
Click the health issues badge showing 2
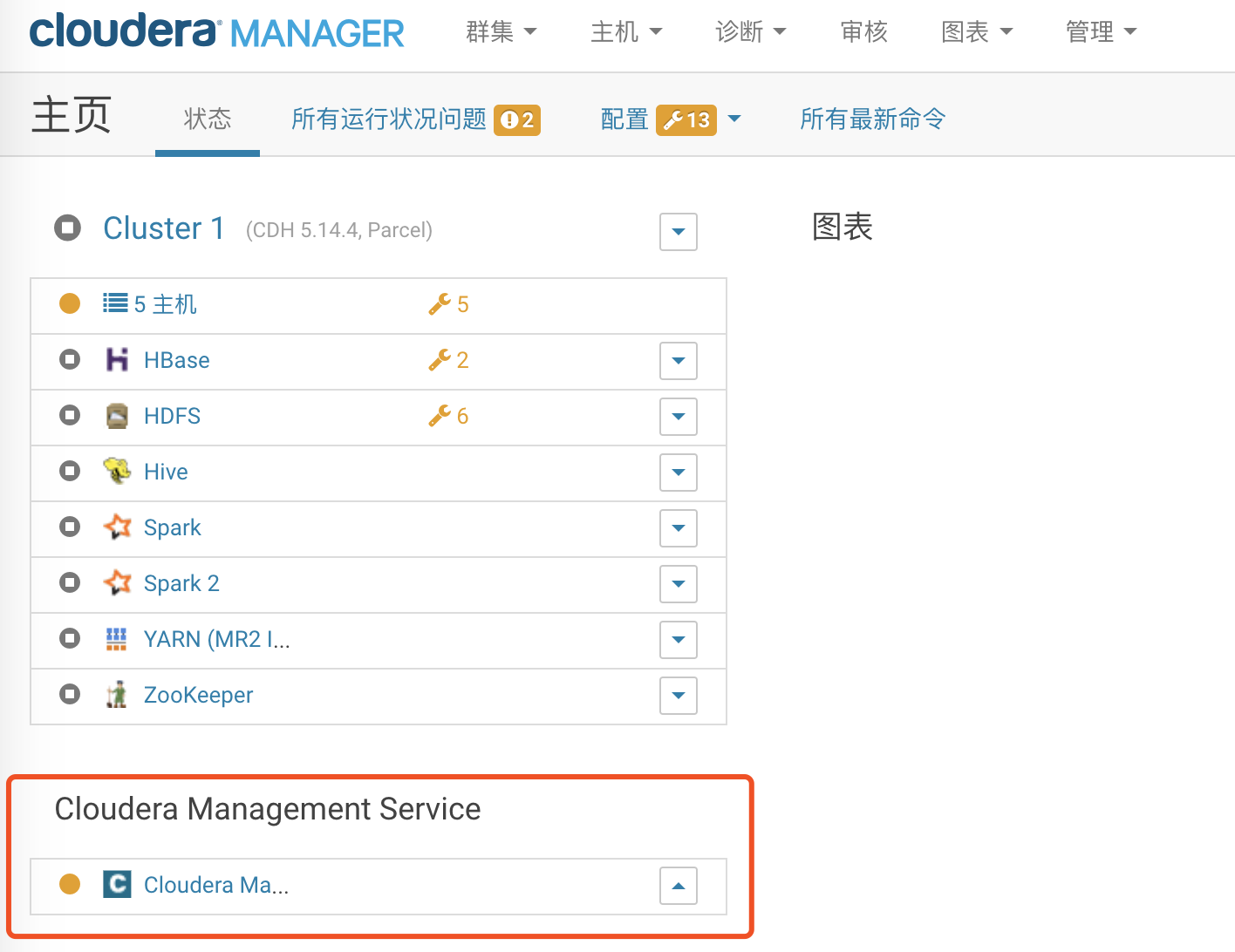pos(517,119)
